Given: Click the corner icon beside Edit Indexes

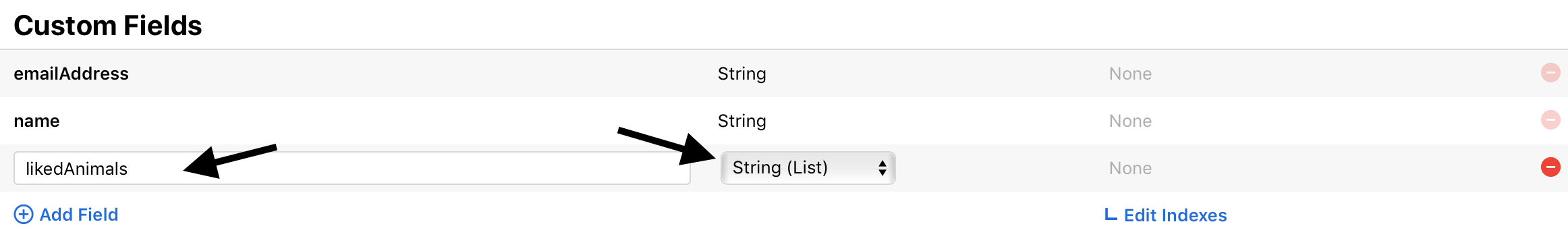Looking at the screenshot, I should tap(1110, 215).
